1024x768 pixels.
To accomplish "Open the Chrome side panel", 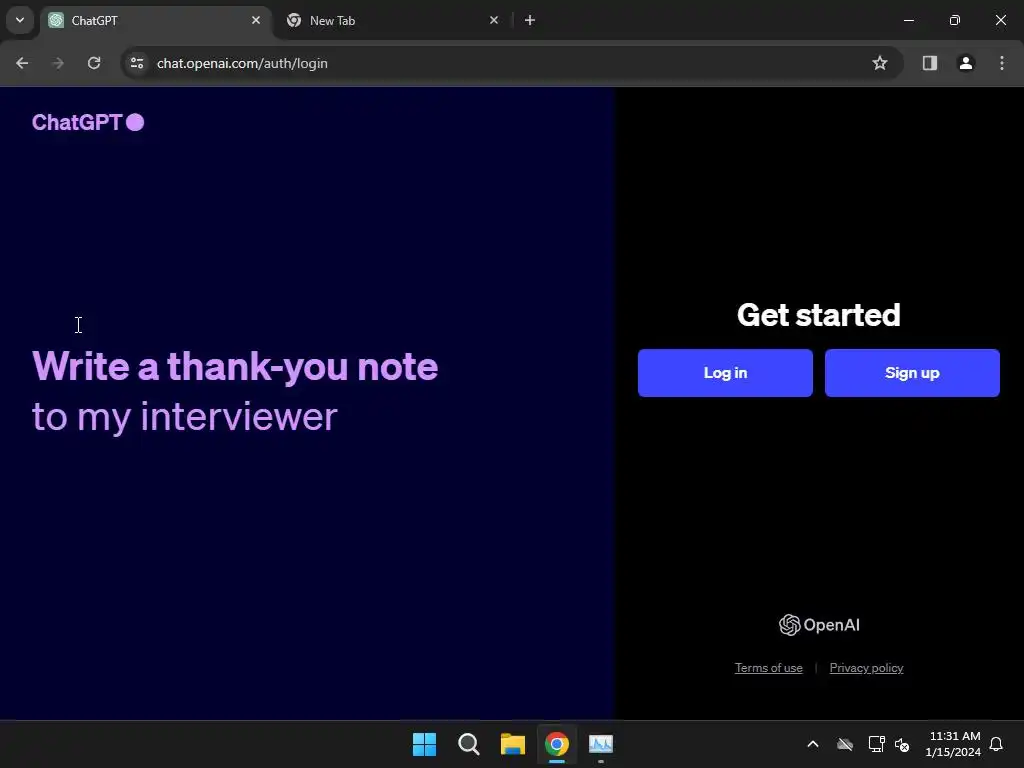I will click(x=929, y=63).
